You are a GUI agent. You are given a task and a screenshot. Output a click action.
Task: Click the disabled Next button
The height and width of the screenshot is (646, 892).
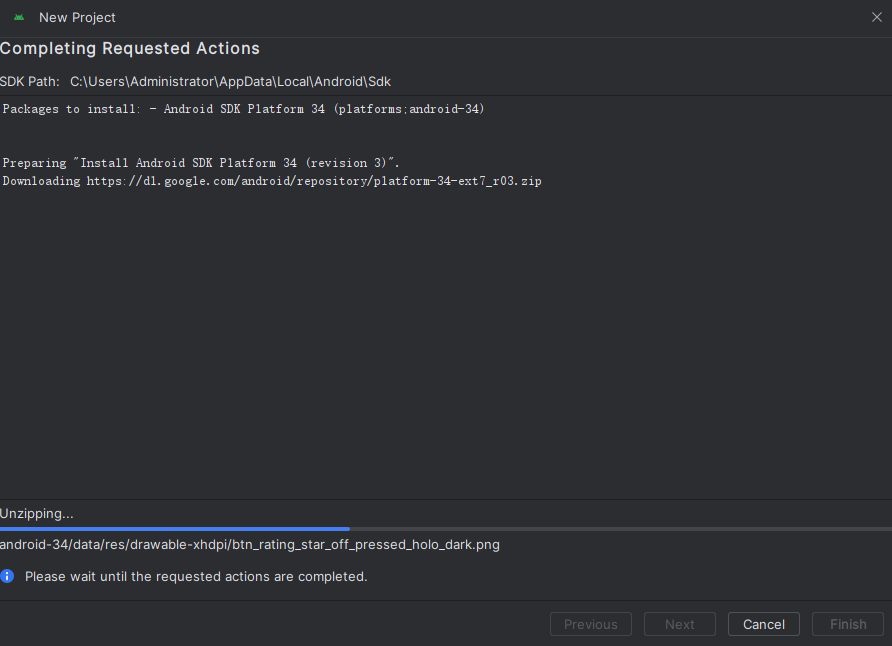(679, 624)
